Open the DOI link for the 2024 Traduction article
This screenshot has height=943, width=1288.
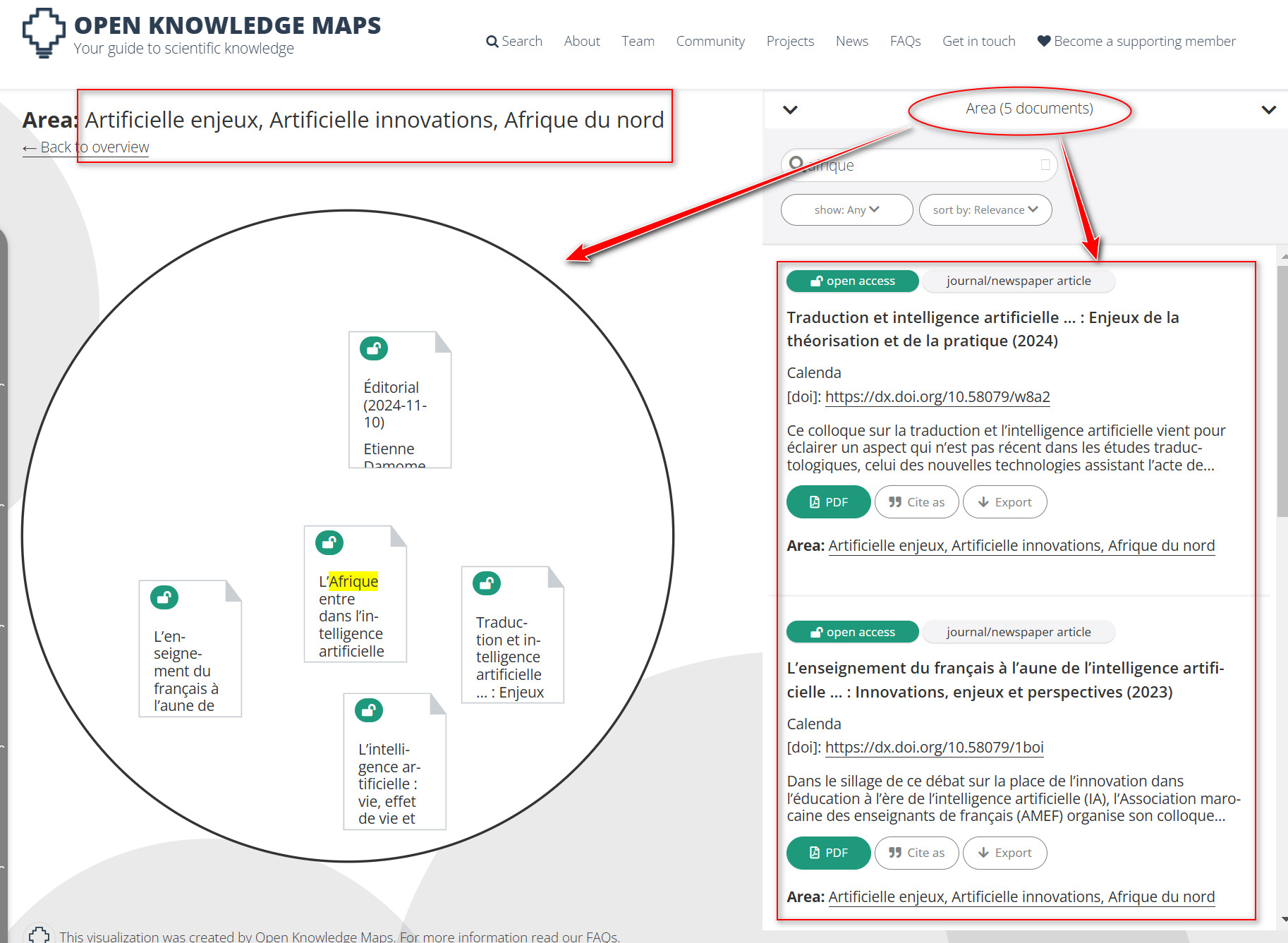point(937,396)
